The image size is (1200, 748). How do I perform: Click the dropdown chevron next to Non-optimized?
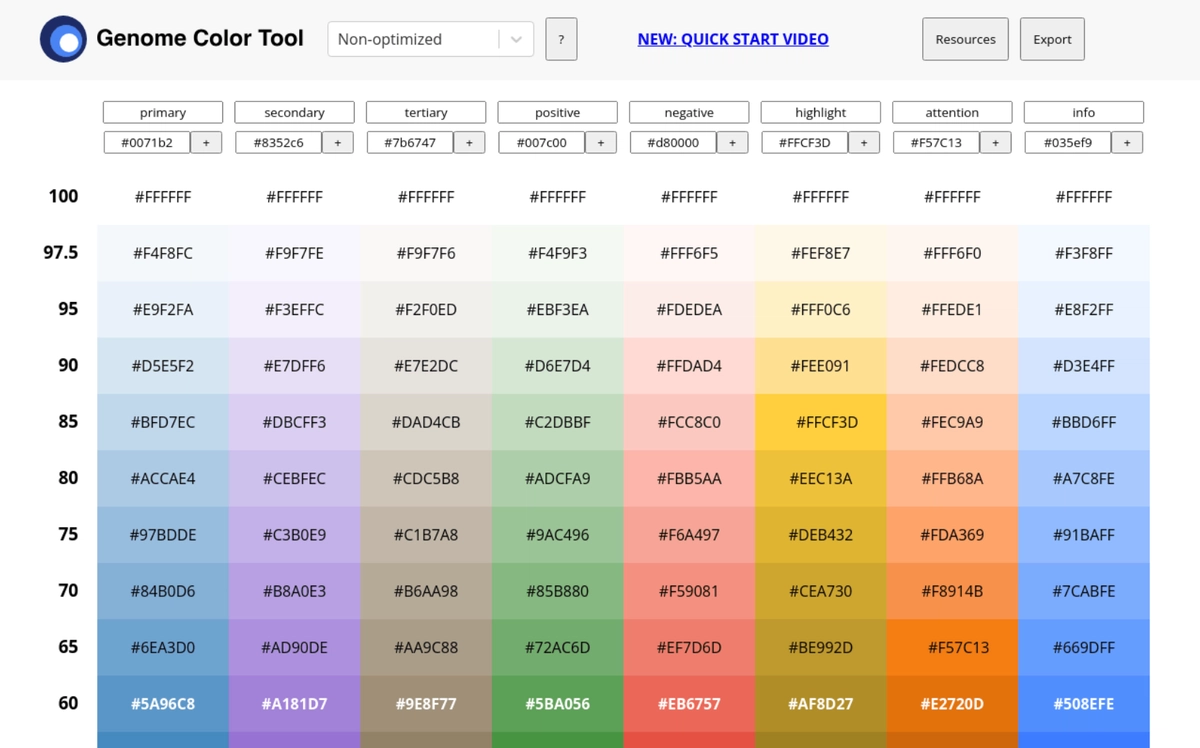(515, 39)
